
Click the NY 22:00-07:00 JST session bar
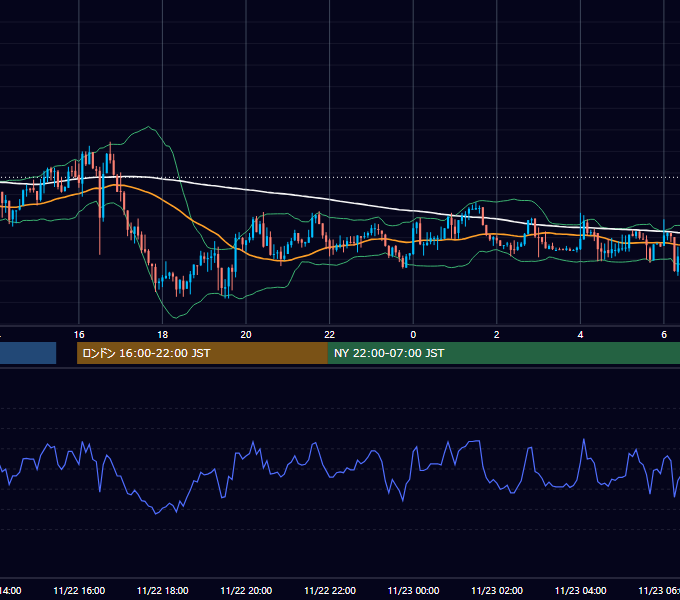click(x=503, y=353)
